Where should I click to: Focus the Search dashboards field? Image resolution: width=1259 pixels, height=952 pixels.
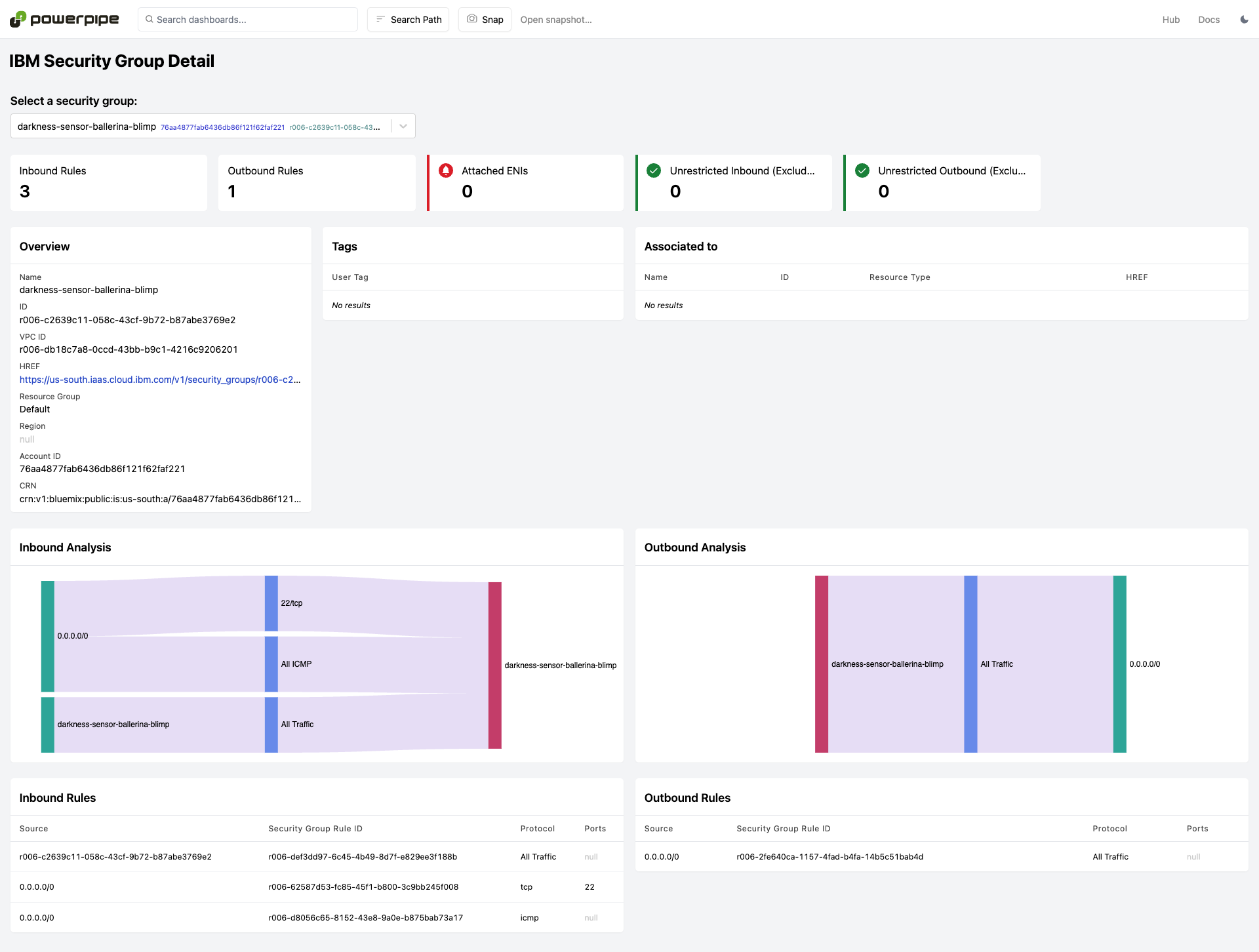coord(248,20)
